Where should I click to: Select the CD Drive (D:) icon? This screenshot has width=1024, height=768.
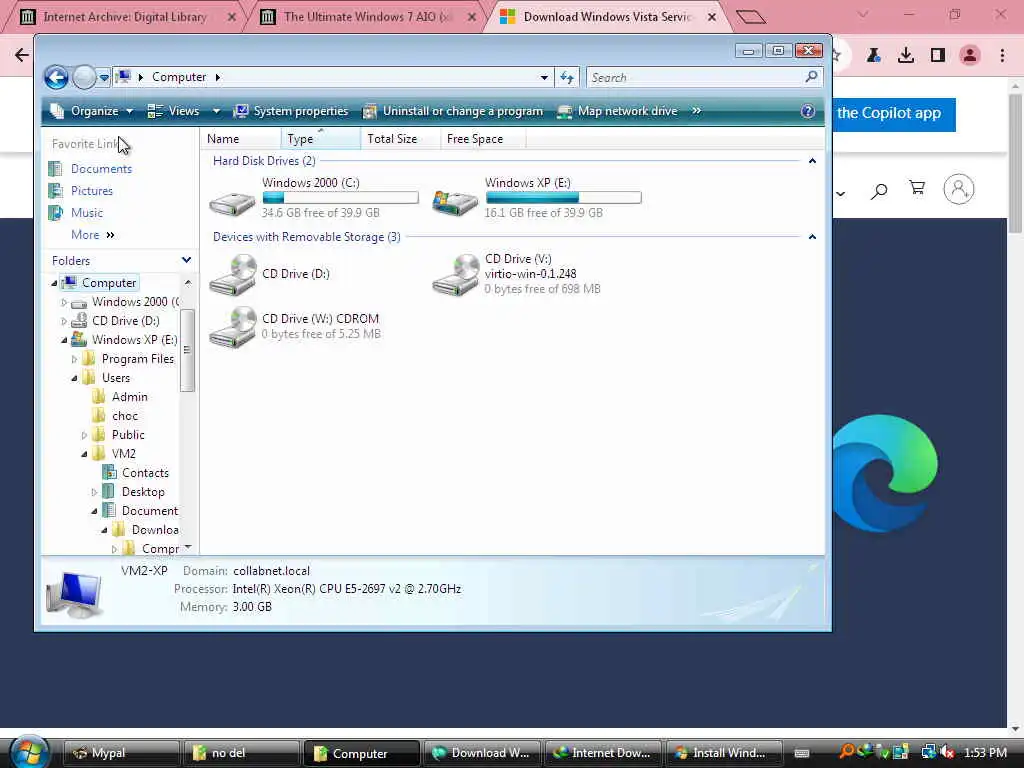click(x=232, y=275)
